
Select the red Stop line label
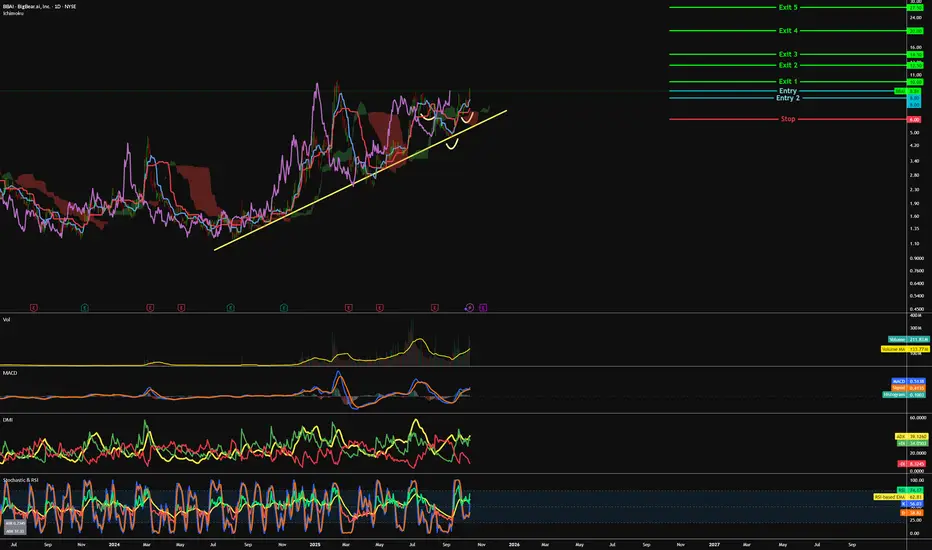[x=788, y=119]
